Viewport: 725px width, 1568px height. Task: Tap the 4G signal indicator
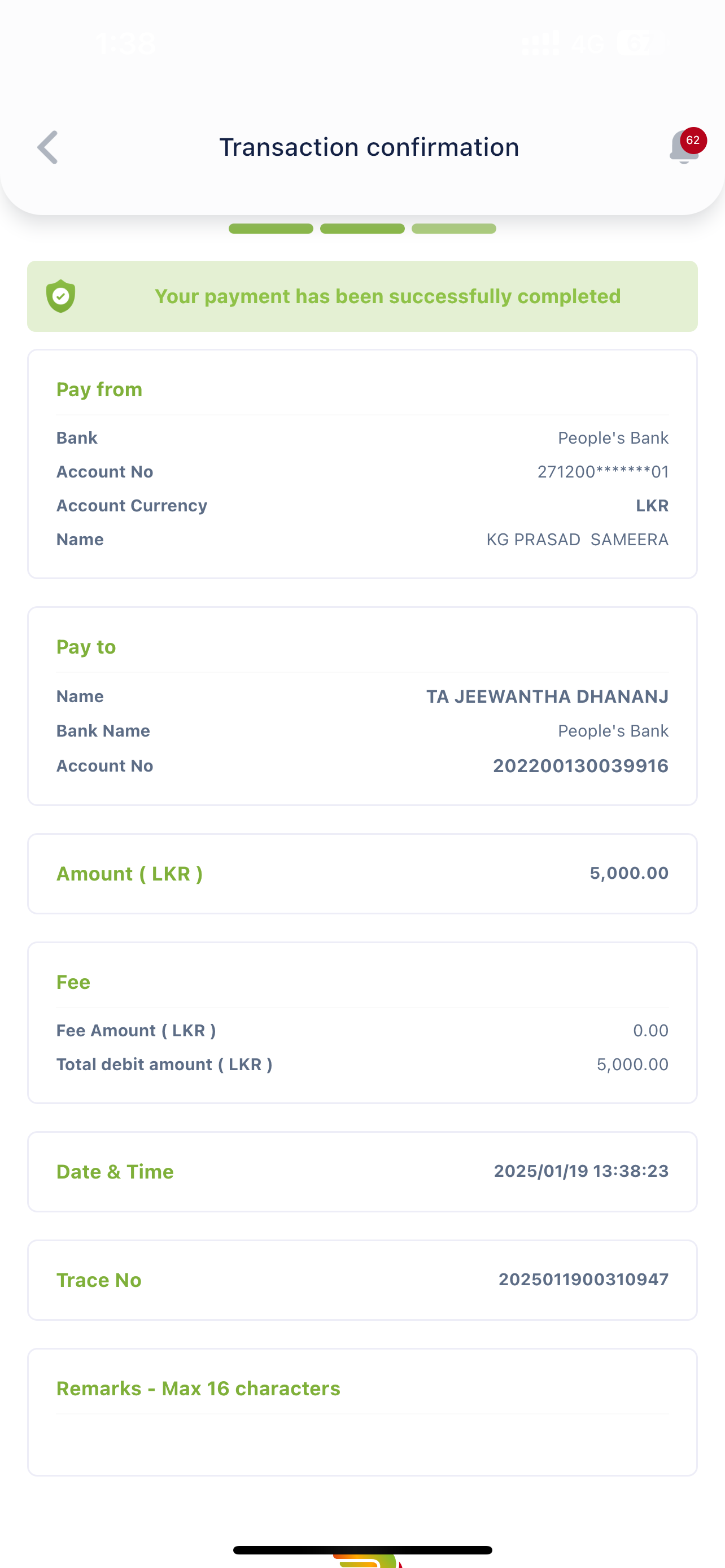[x=587, y=44]
